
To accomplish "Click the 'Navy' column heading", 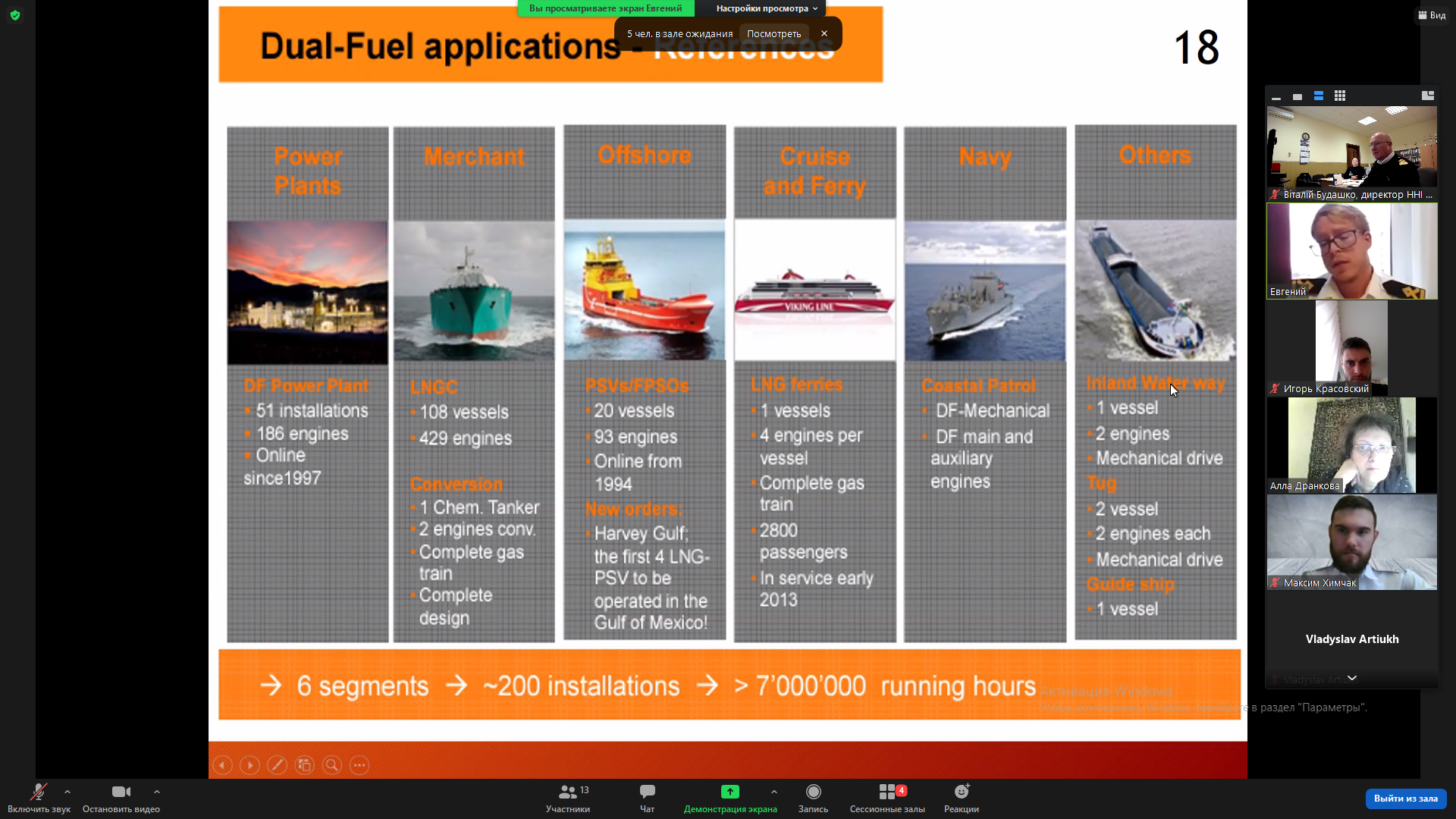I will coord(985,156).
